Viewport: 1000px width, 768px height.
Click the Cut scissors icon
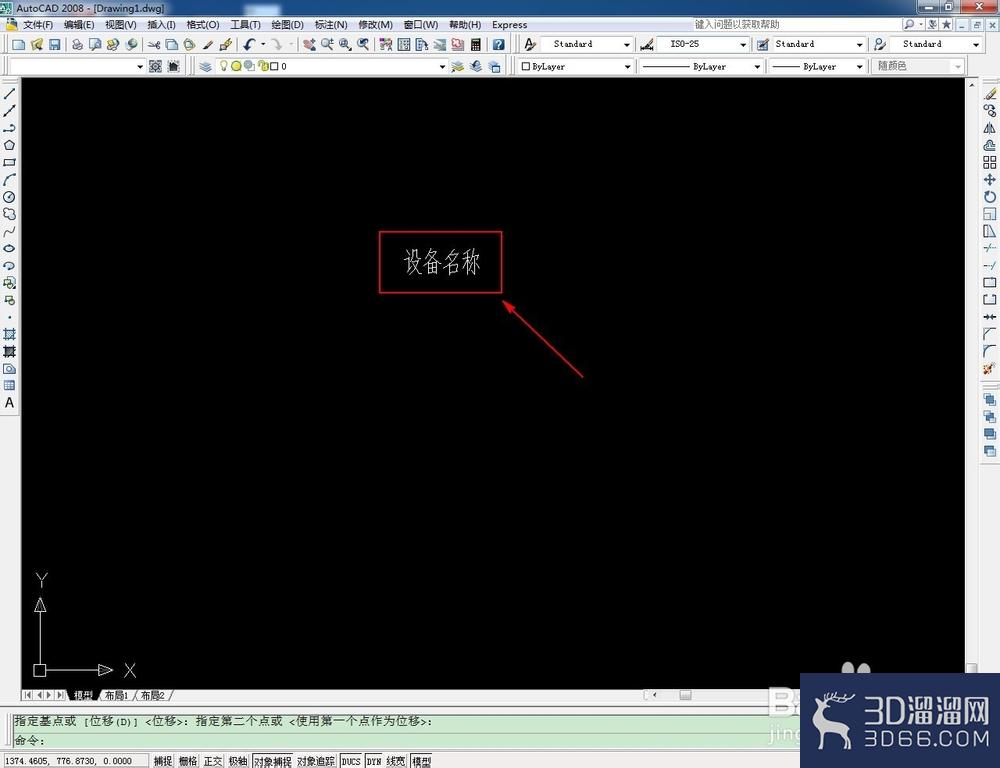[154, 44]
